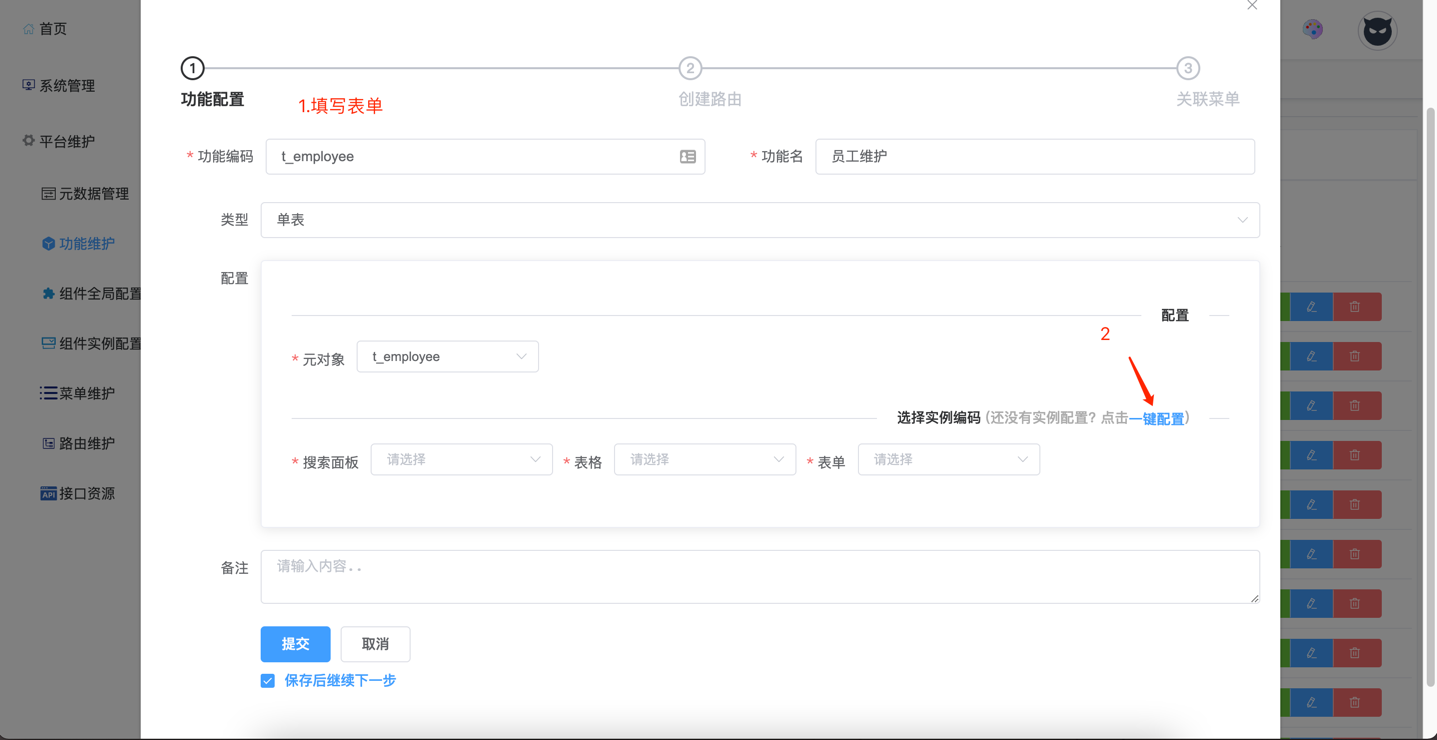
Task: Click the 取消 button
Action: point(375,644)
